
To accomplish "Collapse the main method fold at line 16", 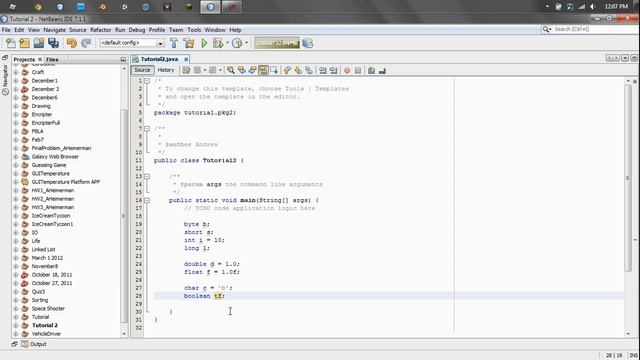I will coord(147,200).
